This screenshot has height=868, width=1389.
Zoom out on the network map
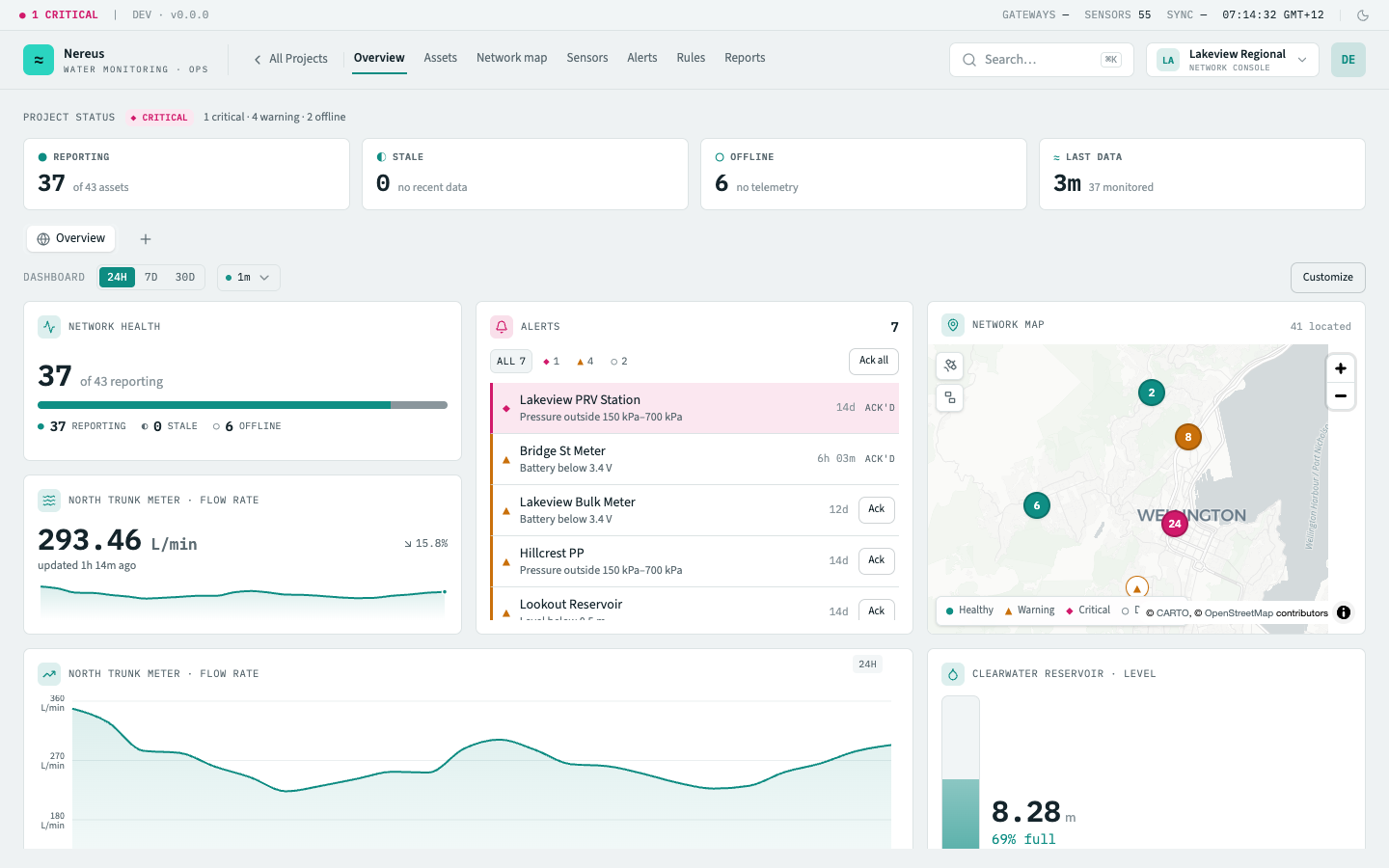pyautogui.click(x=1341, y=395)
